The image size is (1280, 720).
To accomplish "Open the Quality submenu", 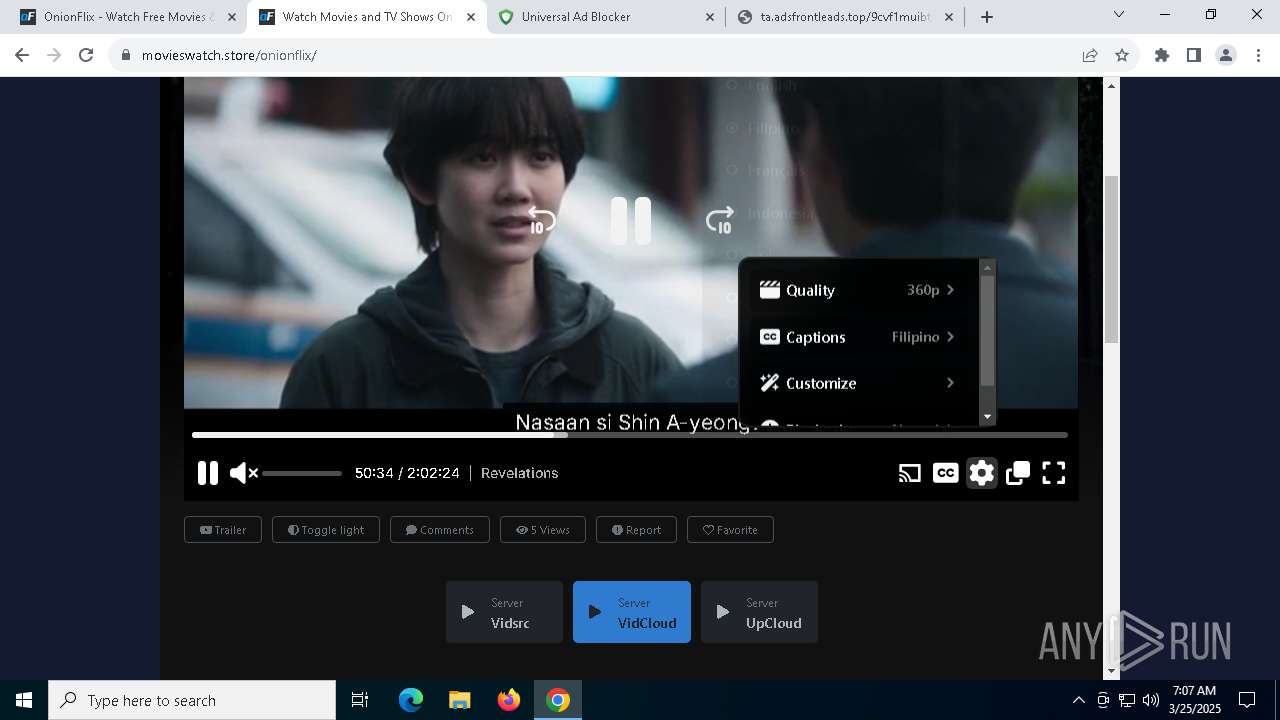I will pos(857,290).
